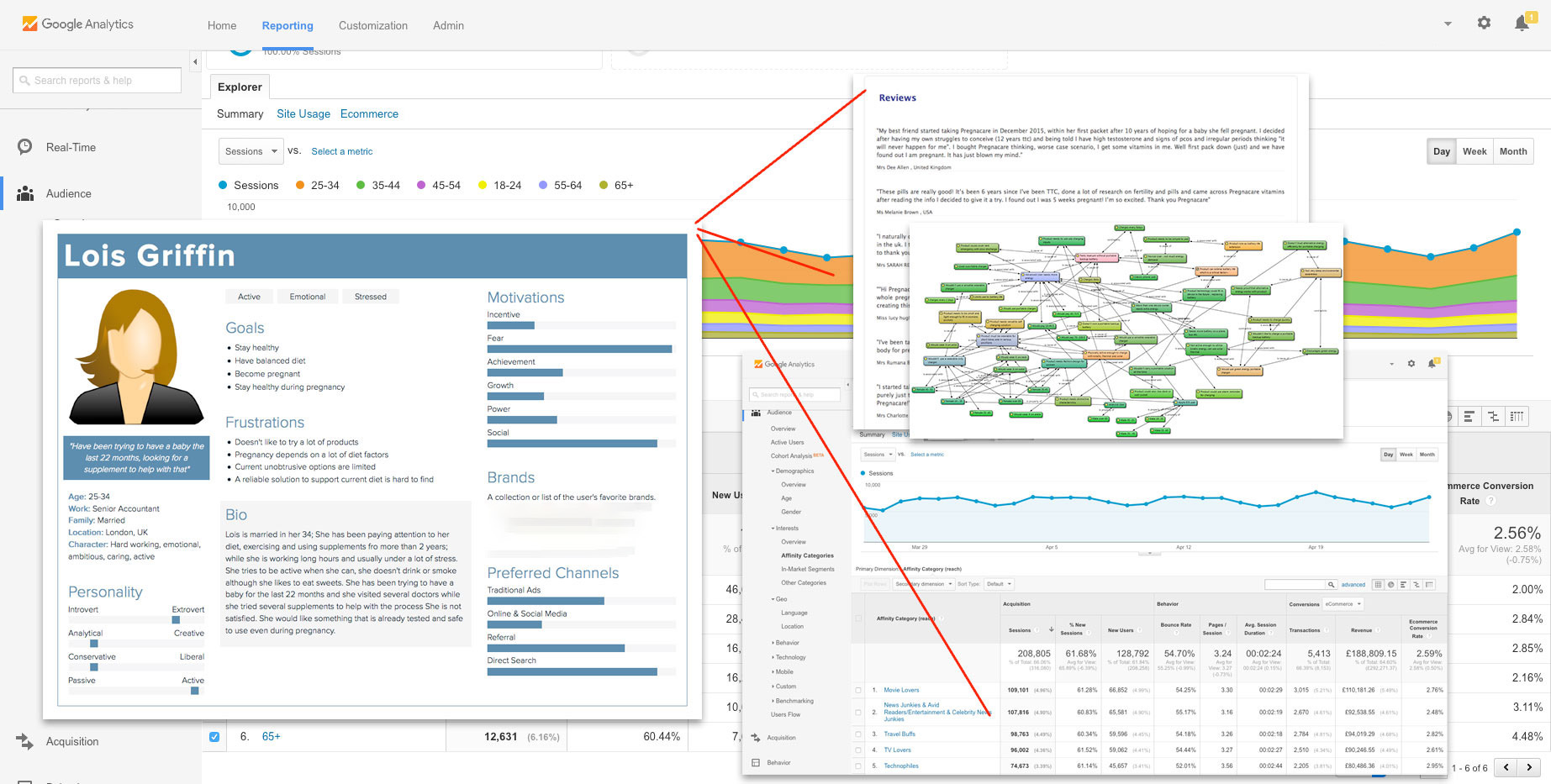
Task: Open Audience via its people icon
Action: (x=25, y=193)
